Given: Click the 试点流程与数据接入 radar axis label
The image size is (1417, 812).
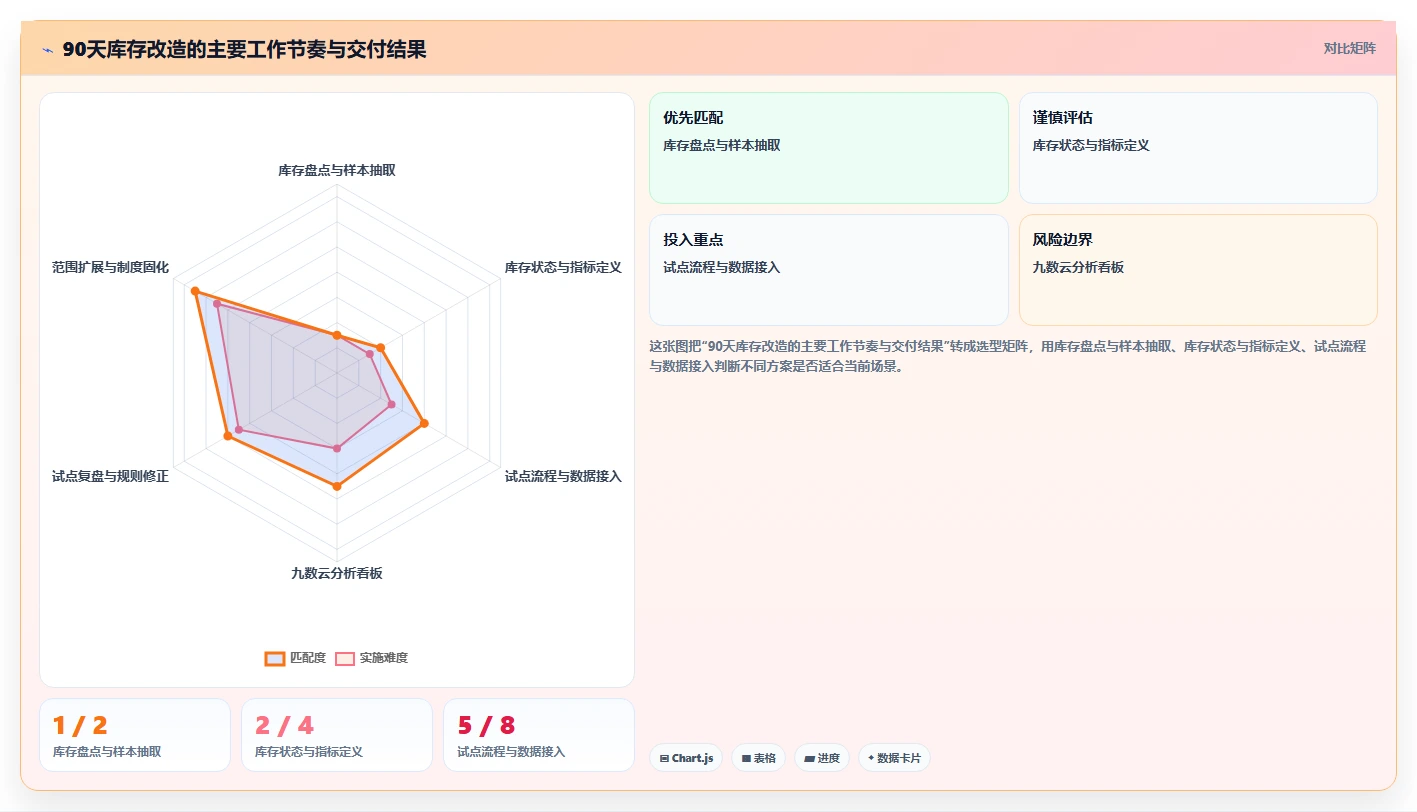Looking at the screenshot, I should 563,476.
